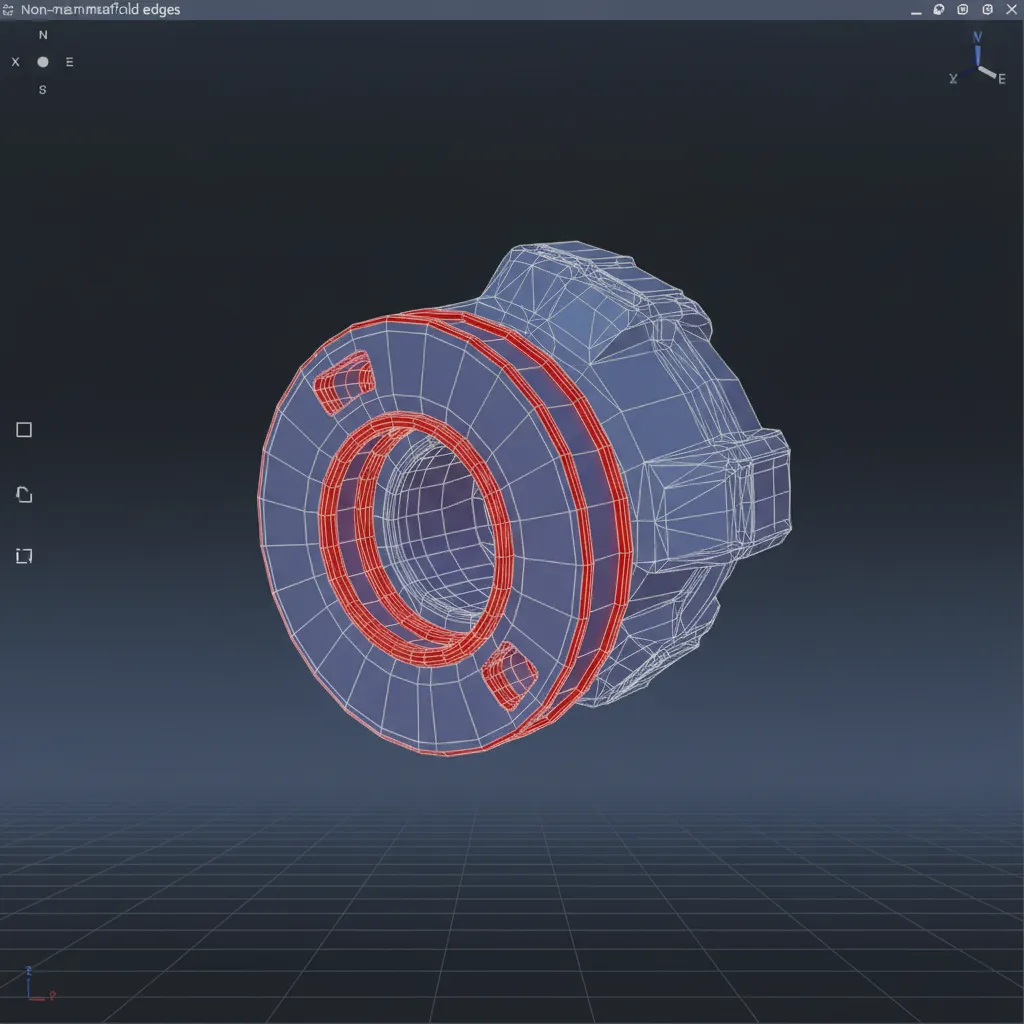
Task: Click the Non-manifold edges panel icon
Action: (x=8, y=9)
